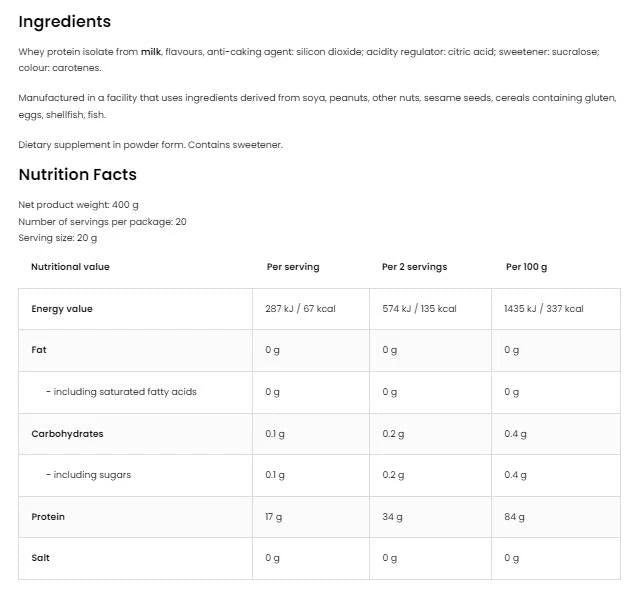Image resolution: width=640 pixels, height=597 pixels.
Task: Click the 34 g protein value
Action: (392, 517)
